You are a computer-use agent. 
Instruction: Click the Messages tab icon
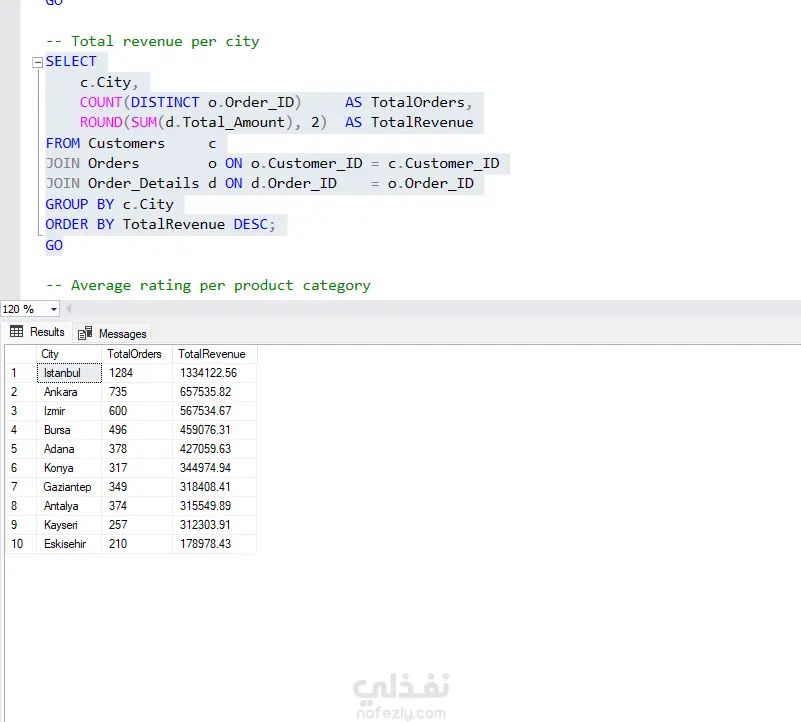click(x=85, y=333)
